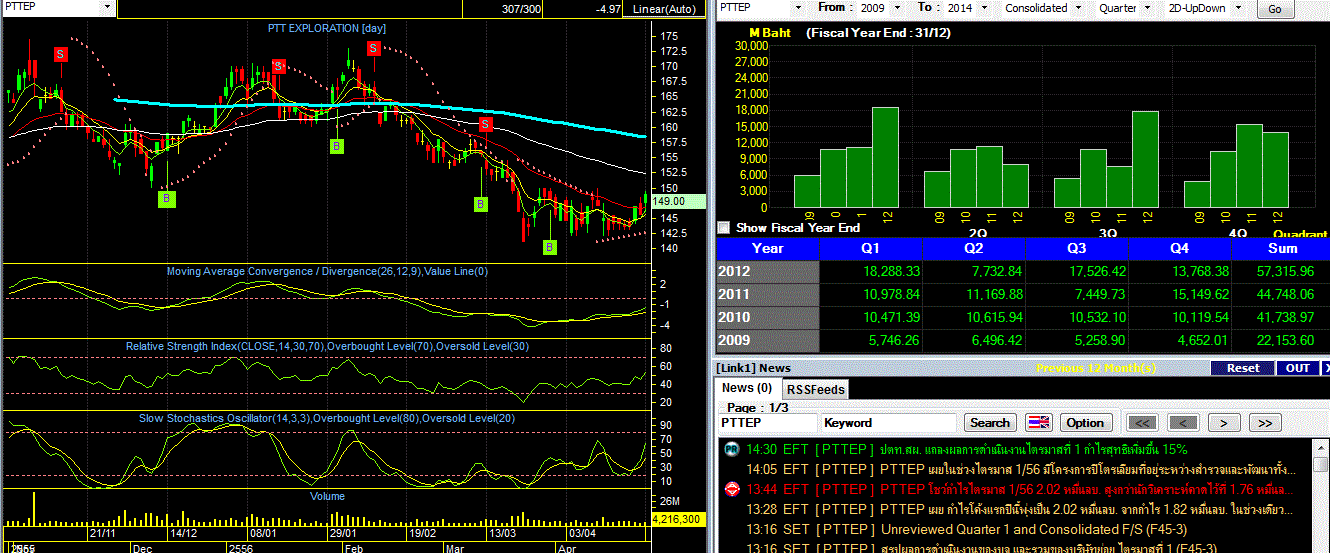Click the Page : 1/3 label

pos(759,408)
